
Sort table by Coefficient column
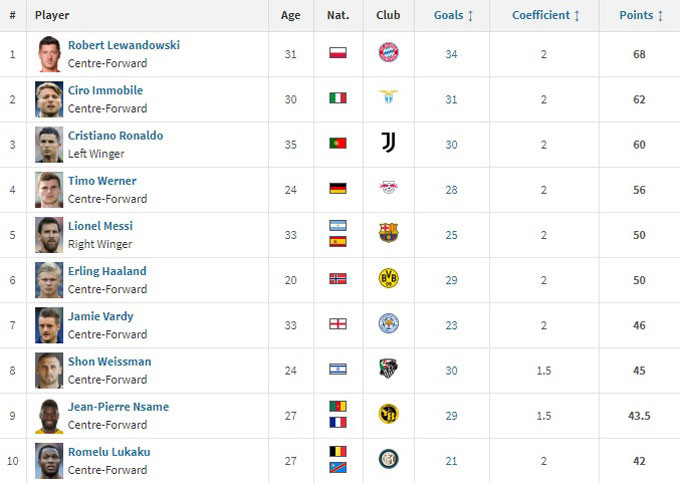(x=547, y=15)
